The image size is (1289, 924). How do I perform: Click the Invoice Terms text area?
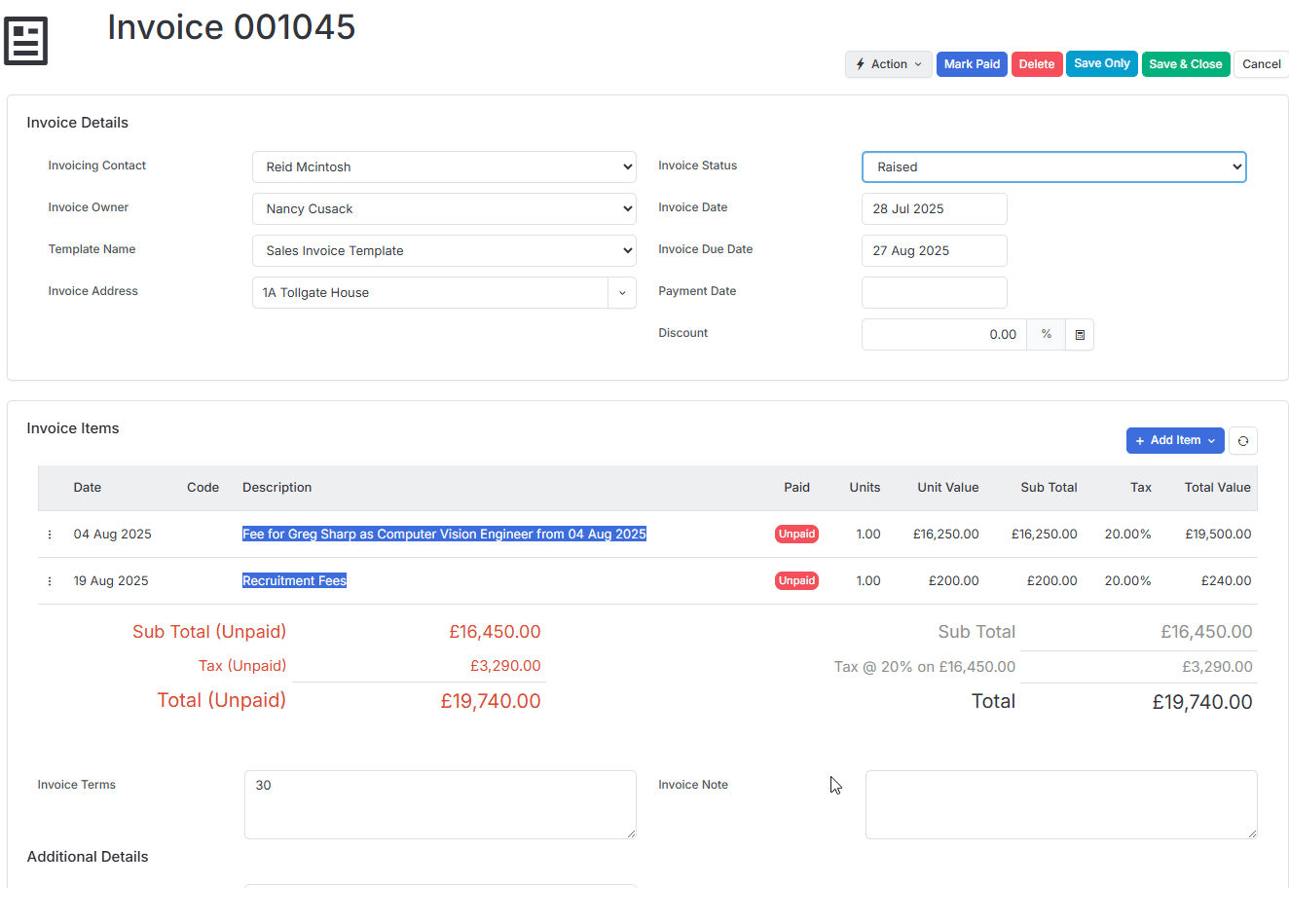440,805
